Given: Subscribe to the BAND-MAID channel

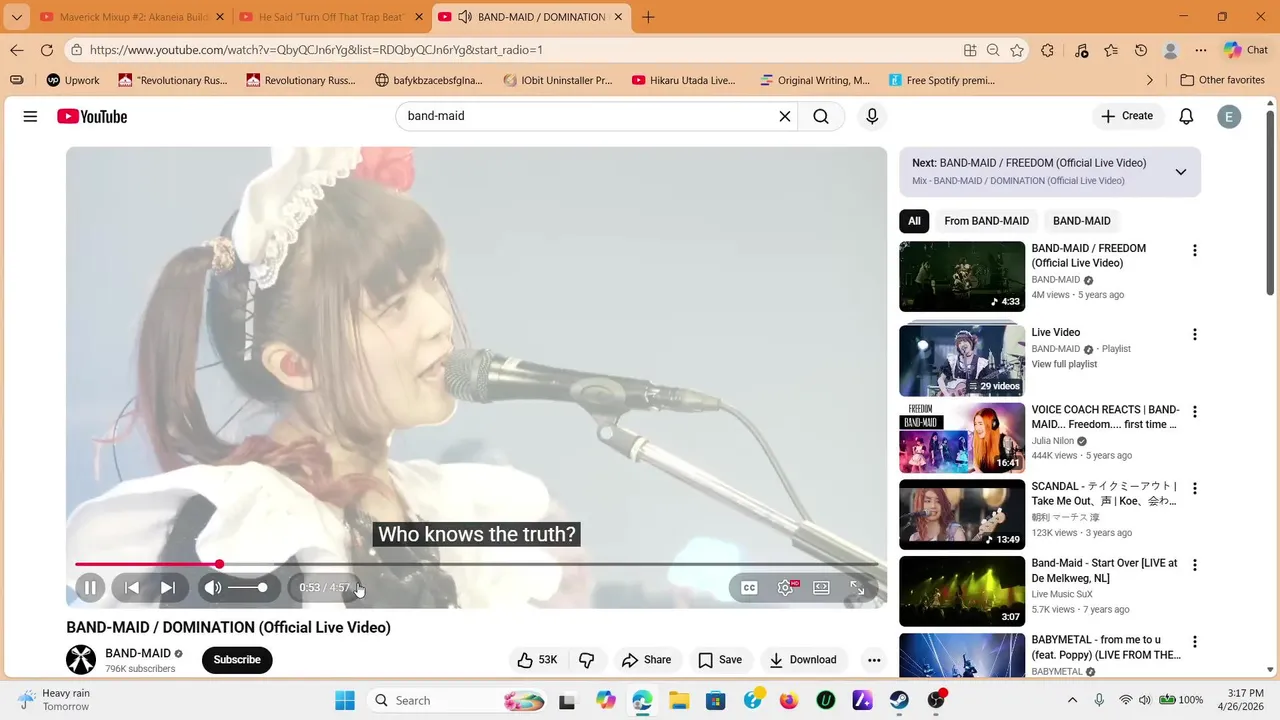Looking at the screenshot, I should [x=237, y=660].
